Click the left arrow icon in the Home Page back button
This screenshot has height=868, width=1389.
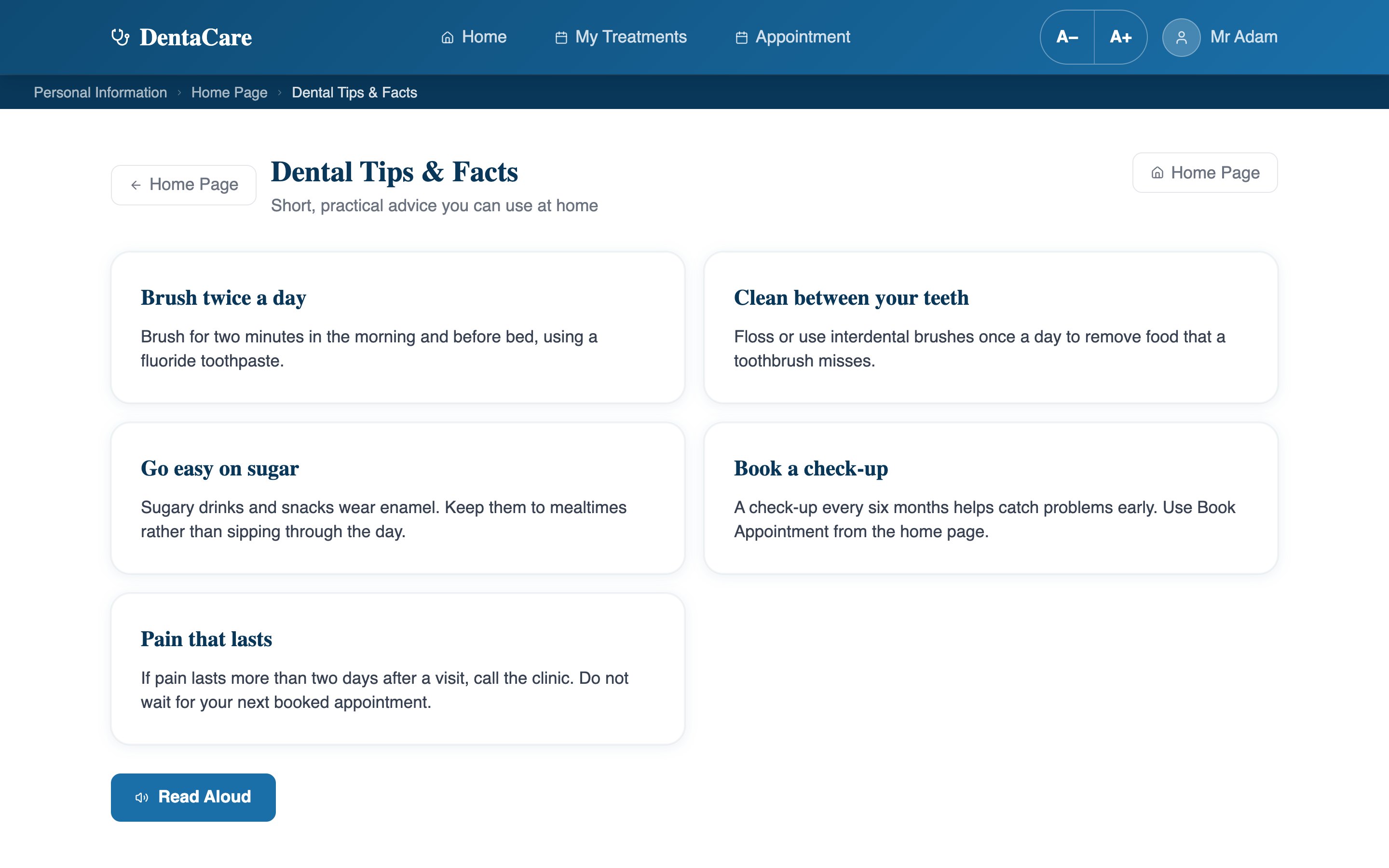pos(136,185)
